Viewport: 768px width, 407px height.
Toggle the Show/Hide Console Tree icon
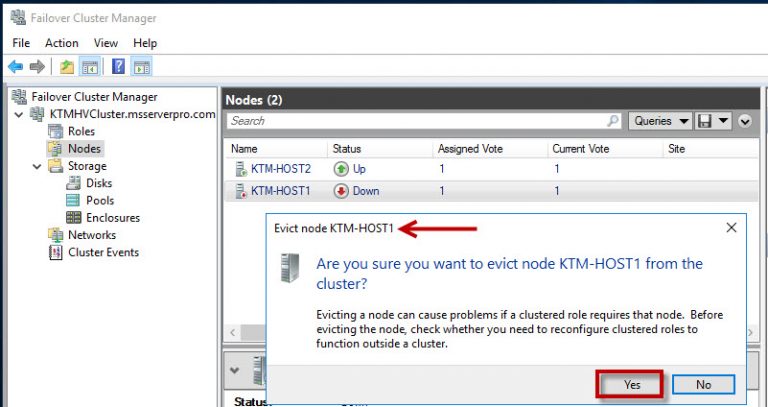[90, 67]
